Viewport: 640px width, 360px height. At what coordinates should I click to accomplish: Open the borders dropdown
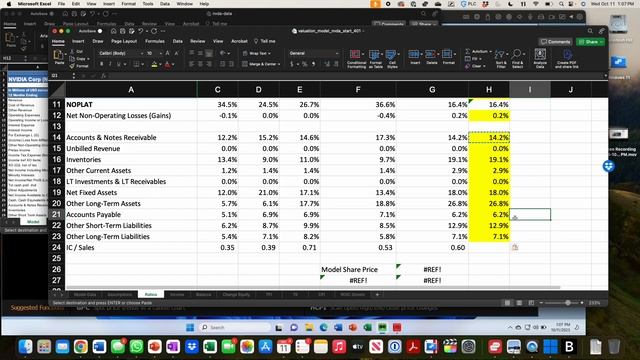tap(142, 64)
